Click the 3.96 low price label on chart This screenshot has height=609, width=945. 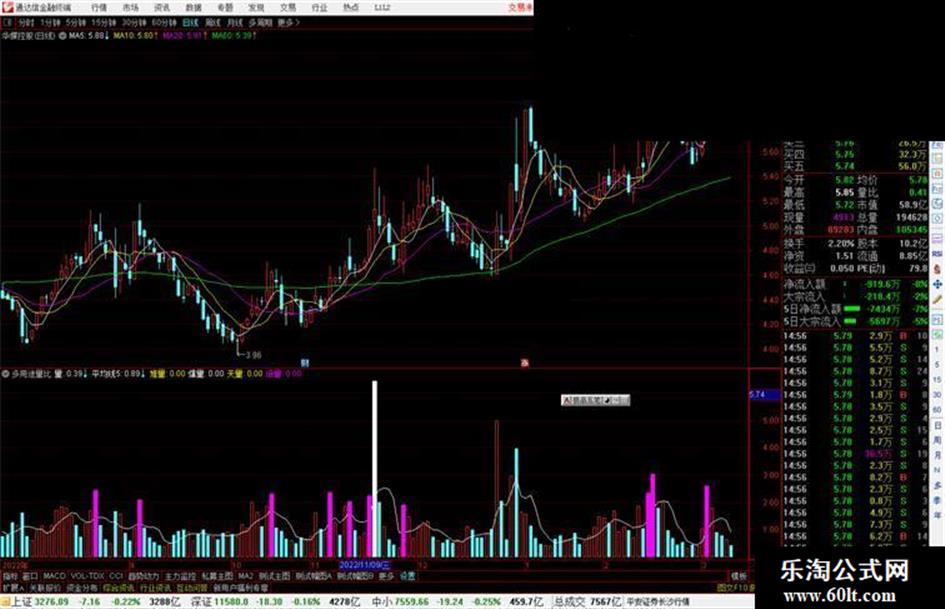[253, 355]
